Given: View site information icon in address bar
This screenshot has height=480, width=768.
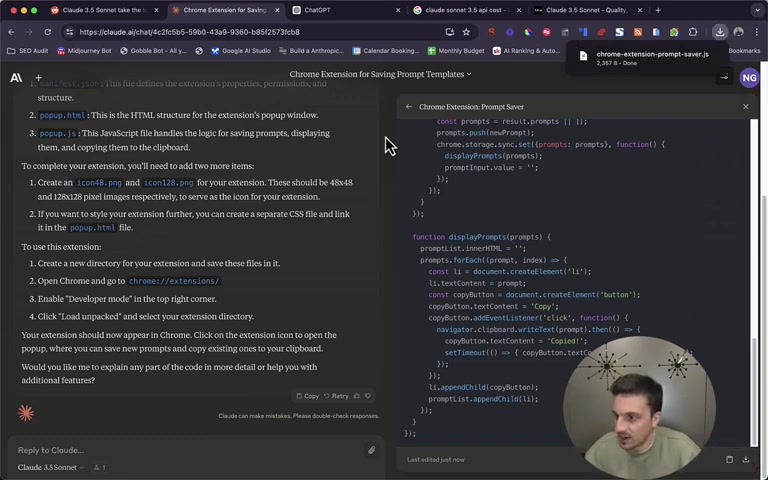Looking at the screenshot, I should (x=69, y=32).
